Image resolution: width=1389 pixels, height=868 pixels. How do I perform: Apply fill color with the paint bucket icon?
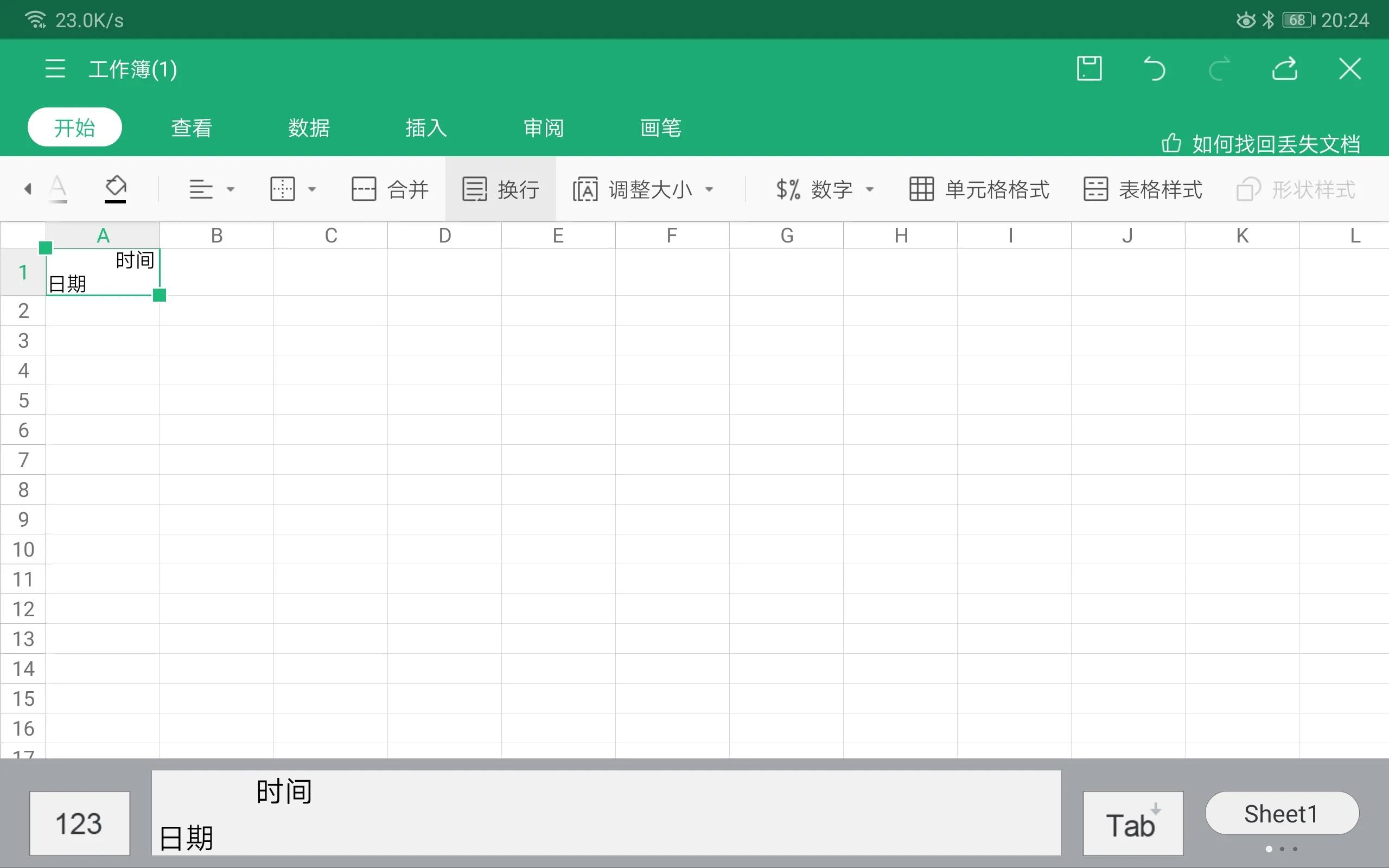[116, 188]
